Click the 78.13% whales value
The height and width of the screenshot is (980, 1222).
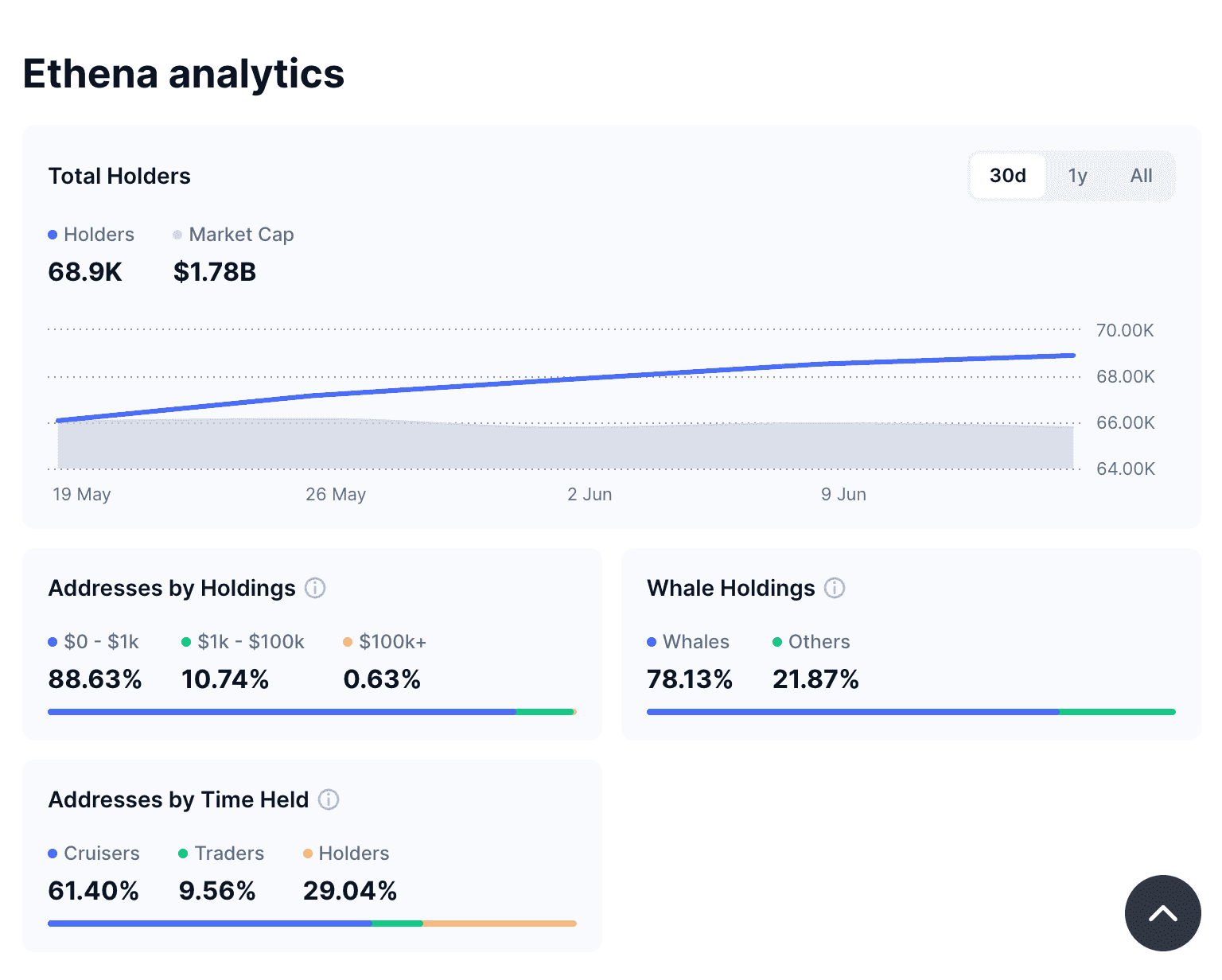click(x=690, y=679)
